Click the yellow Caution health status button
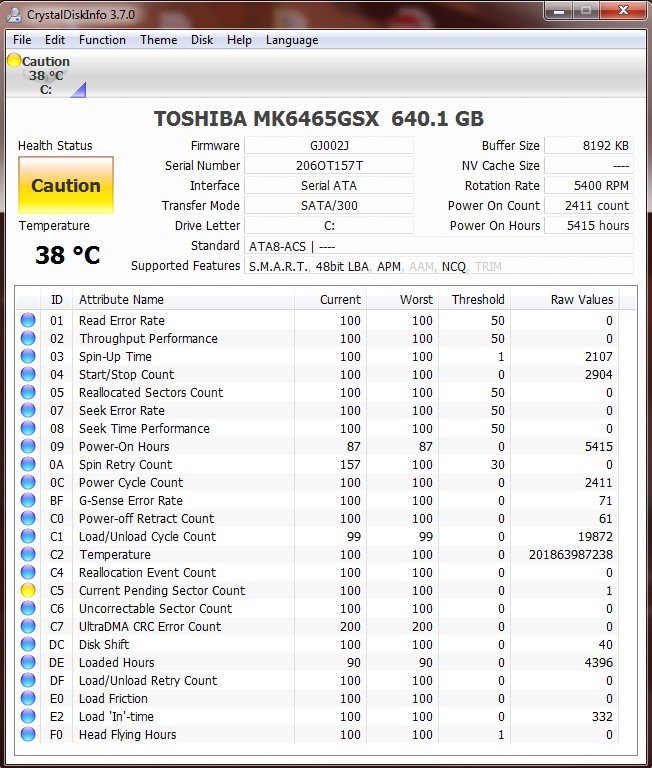This screenshot has width=652, height=768. pyautogui.click(x=66, y=185)
